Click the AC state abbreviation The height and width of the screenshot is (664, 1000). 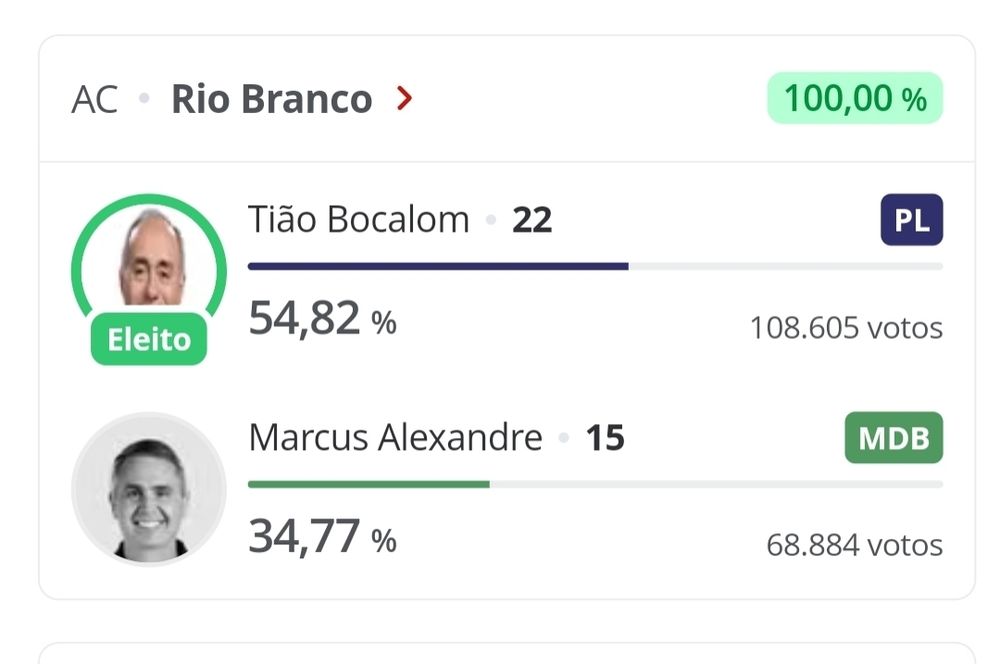[95, 99]
